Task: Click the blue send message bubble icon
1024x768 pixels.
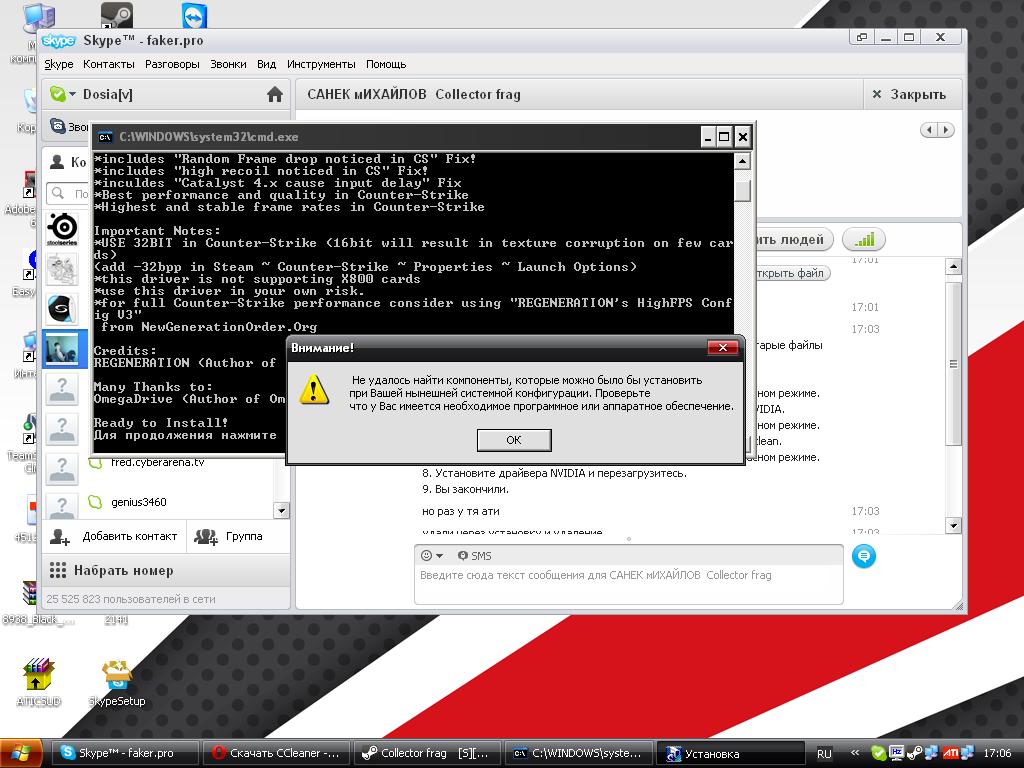Action: (863, 556)
